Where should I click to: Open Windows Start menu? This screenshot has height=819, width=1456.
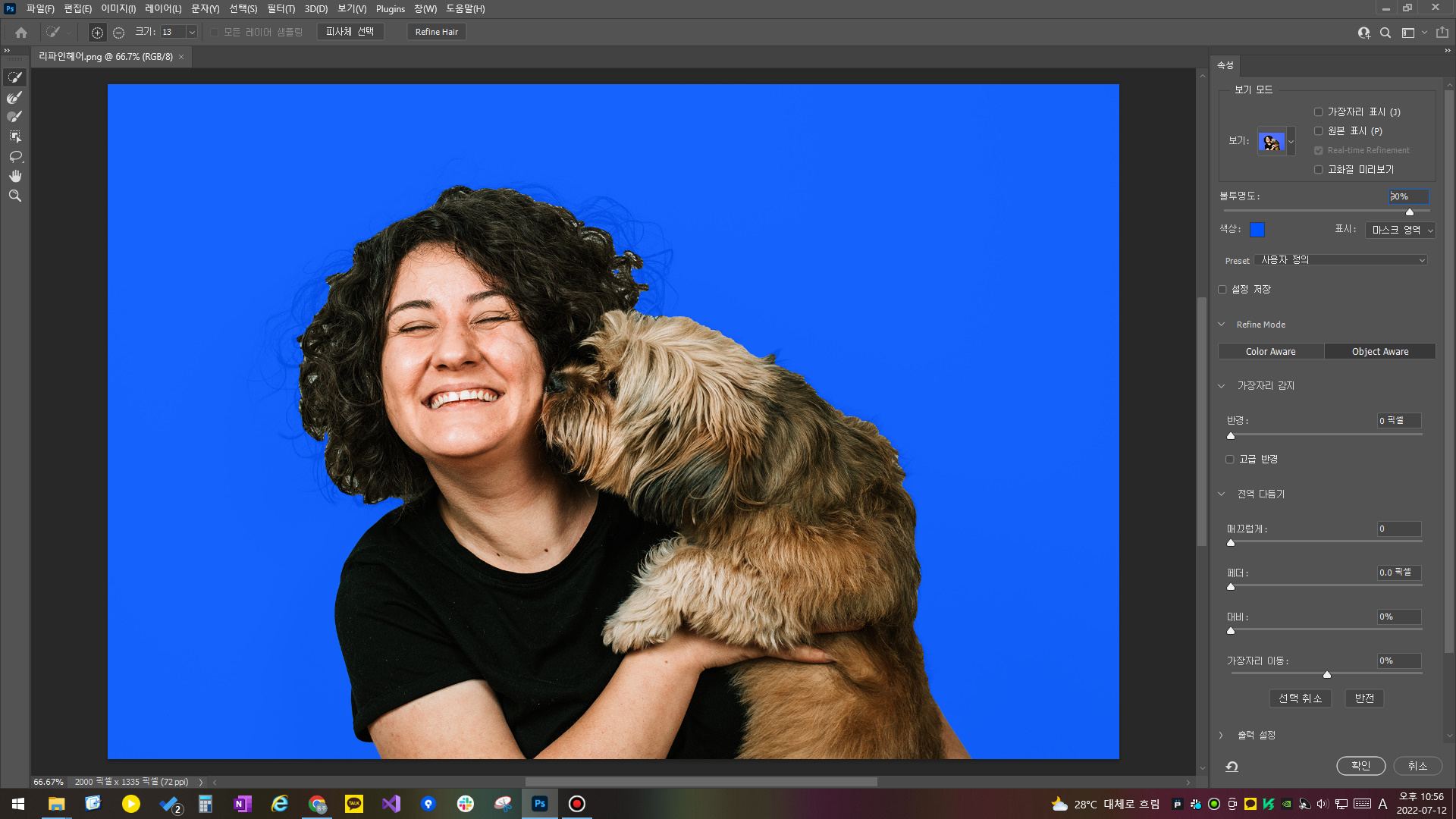[x=18, y=804]
